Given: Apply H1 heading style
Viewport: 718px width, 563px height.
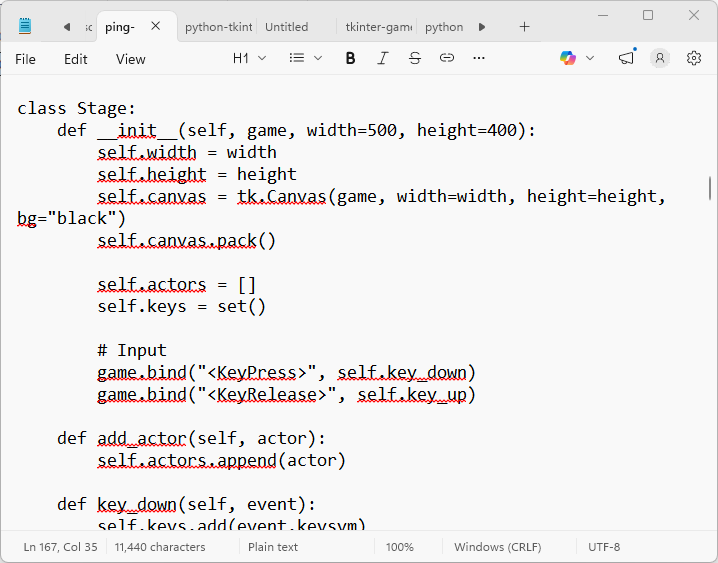Looking at the screenshot, I should [x=241, y=58].
